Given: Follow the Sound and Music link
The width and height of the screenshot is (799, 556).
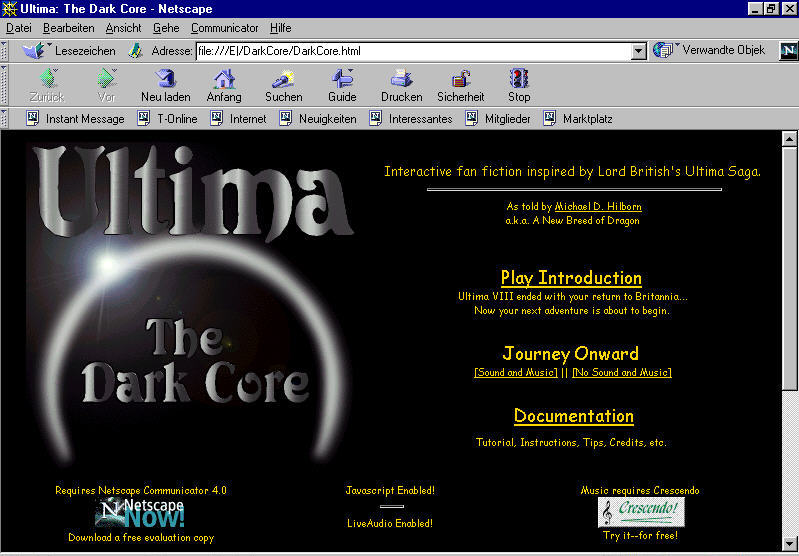Looking at the screenshot, I should [x=516, y=373].
